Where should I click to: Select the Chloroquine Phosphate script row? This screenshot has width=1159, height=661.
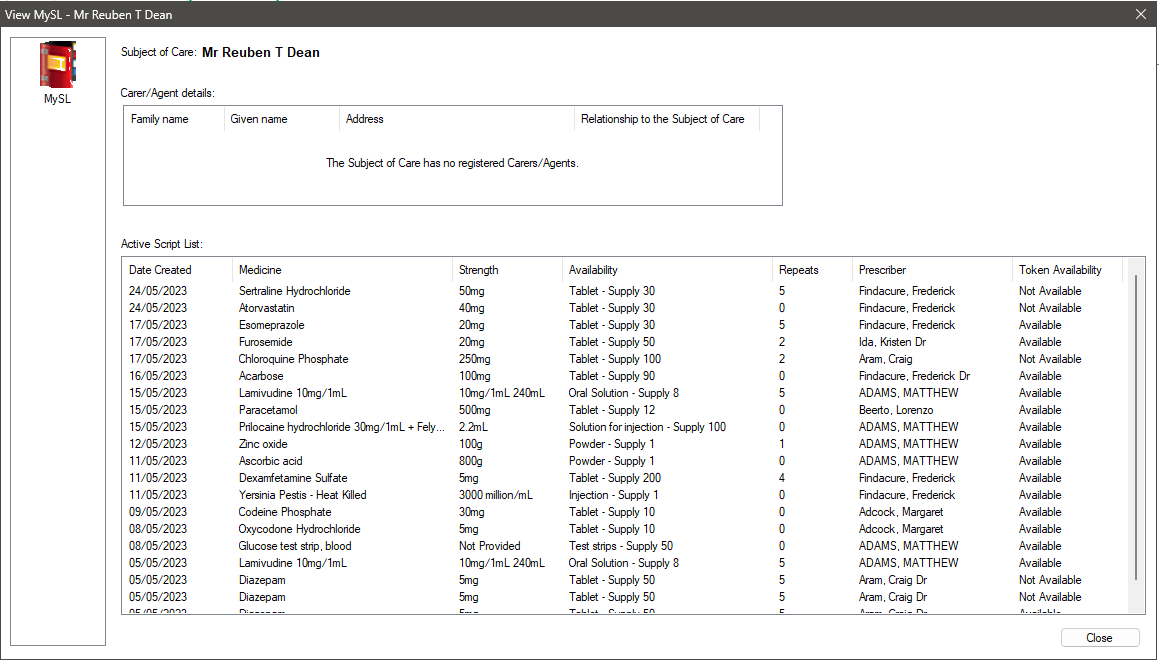tap(625, 359)
